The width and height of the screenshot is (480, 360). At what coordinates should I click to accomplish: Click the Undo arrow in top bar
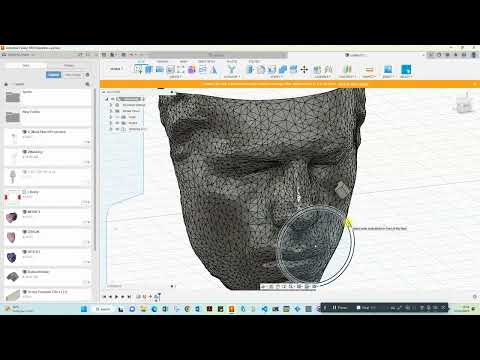[132, 55]
